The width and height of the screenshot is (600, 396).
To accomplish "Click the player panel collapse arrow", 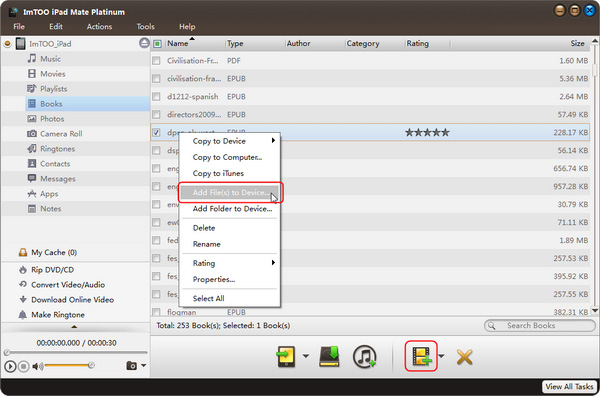I will [x=74, y=327].
